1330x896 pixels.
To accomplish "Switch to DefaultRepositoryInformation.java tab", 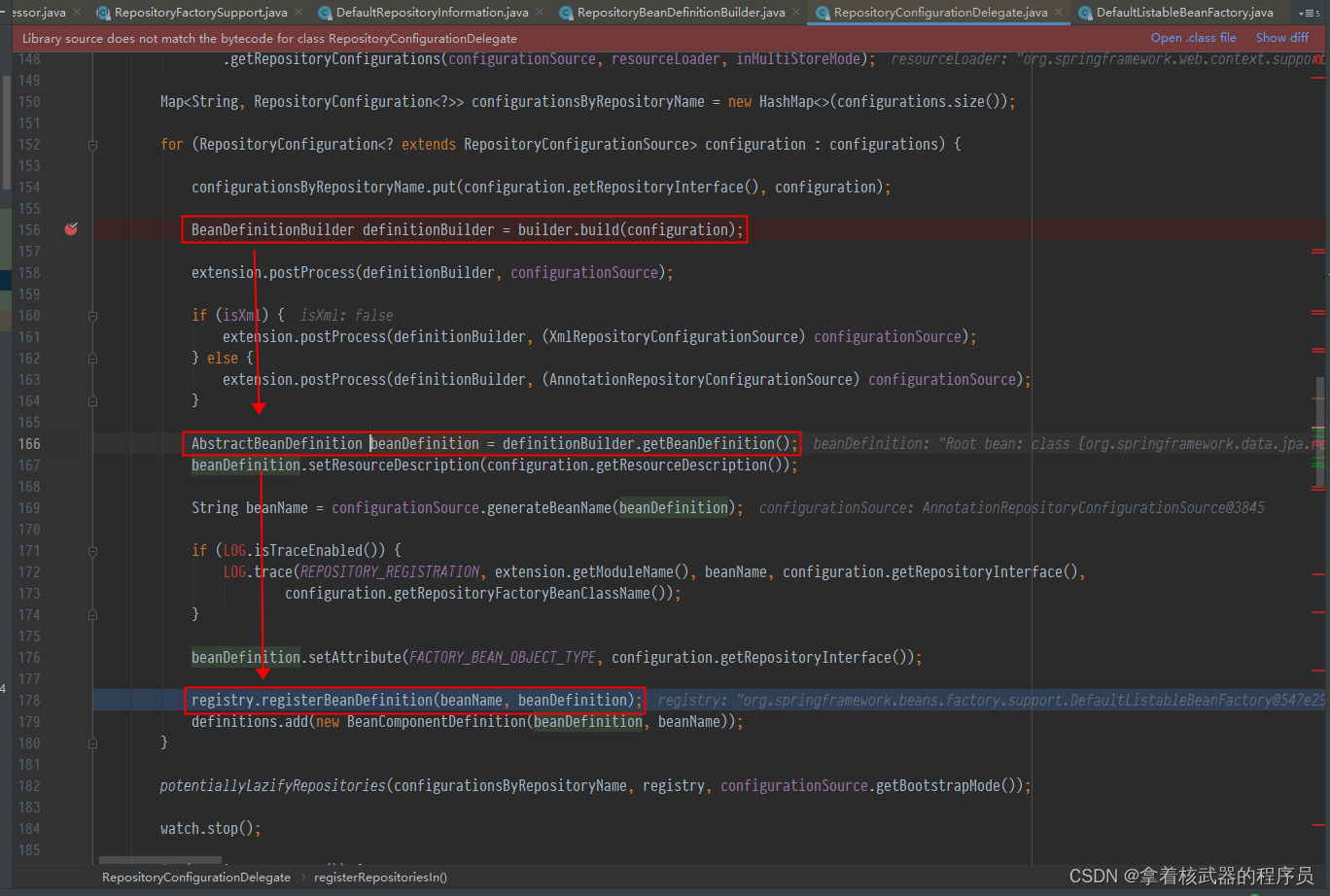I will tap(432, 13).
